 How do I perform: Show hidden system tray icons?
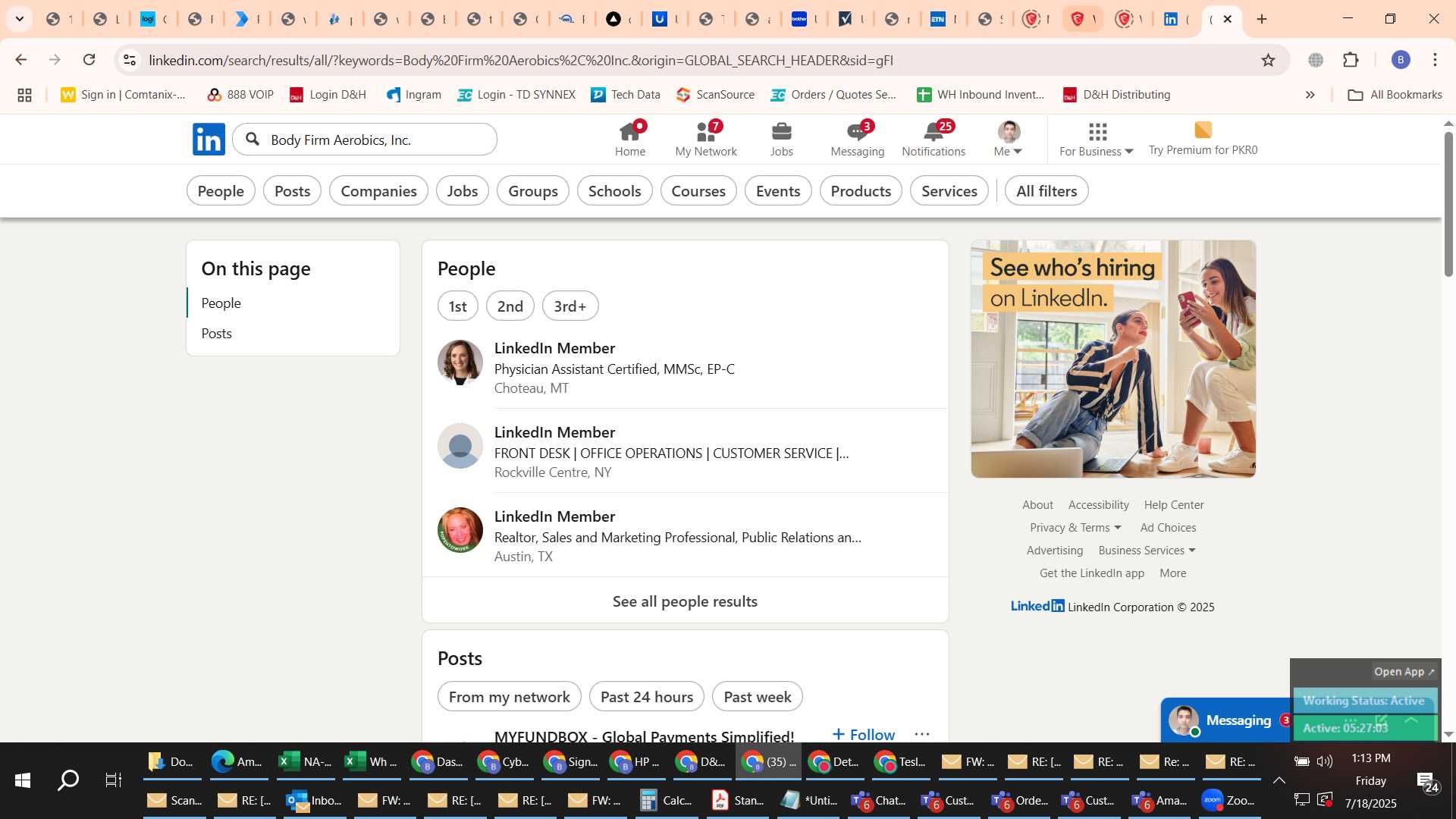[1279, 780]
